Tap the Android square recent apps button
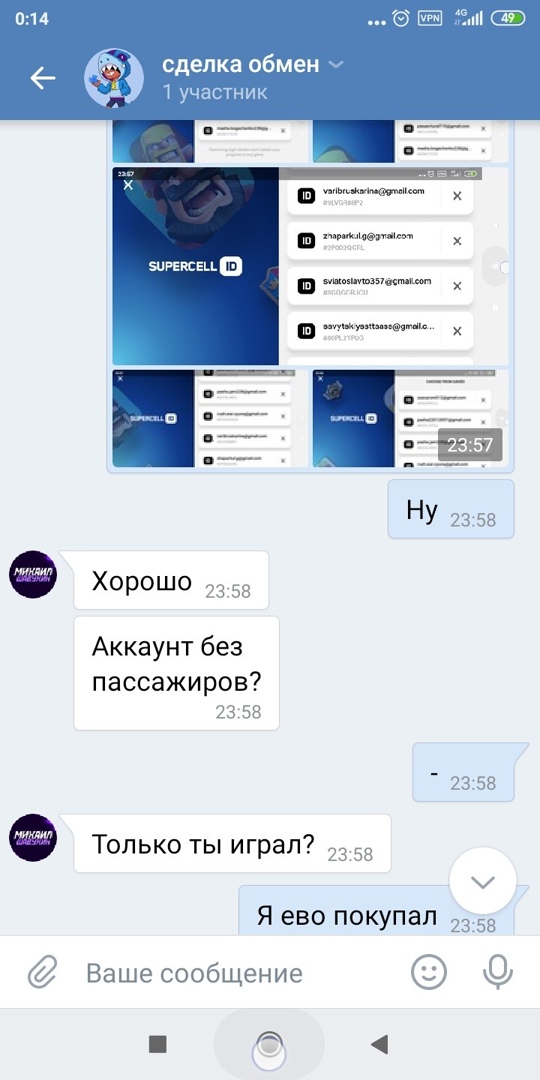540x1080 pixels. point(158,1044)
